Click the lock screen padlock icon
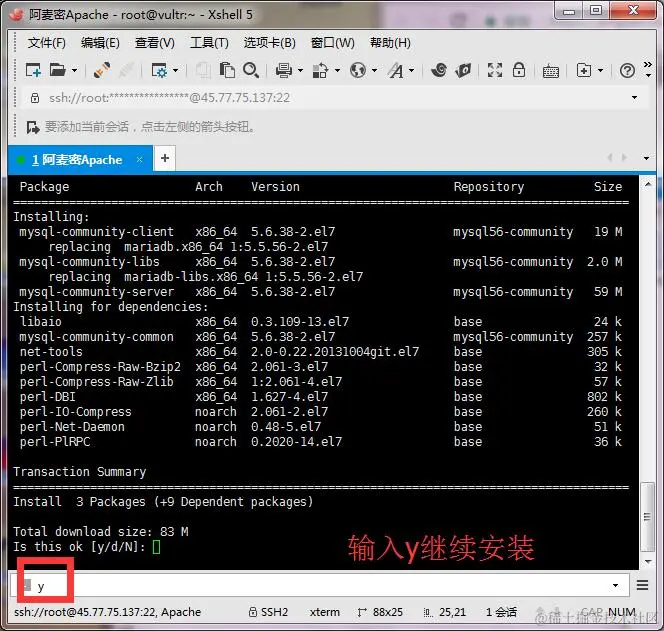664x631 pixels. click(519, 70)
